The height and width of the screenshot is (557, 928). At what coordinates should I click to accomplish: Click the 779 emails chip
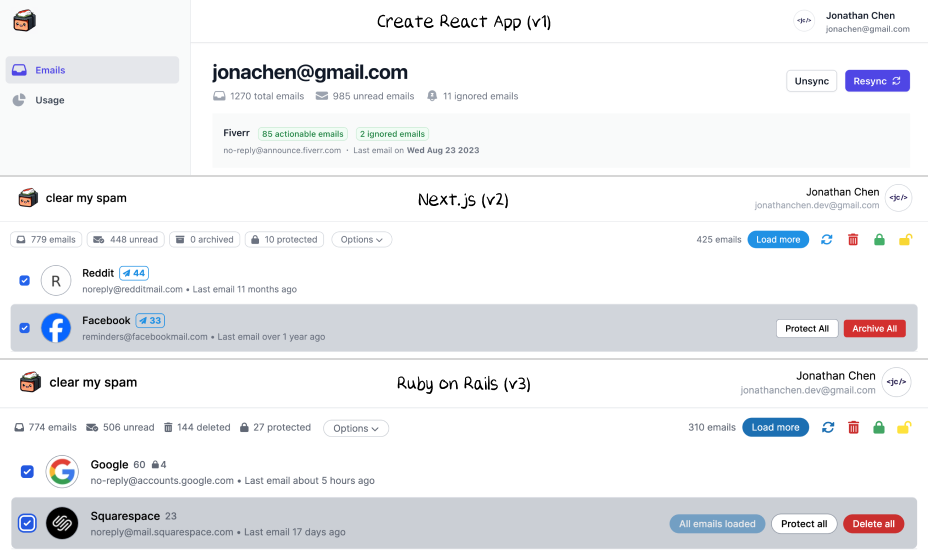(x=46, y=239)
